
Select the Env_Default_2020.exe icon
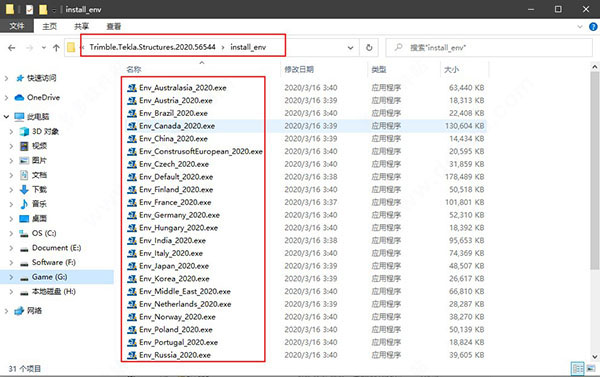click(x=132, y=177)
